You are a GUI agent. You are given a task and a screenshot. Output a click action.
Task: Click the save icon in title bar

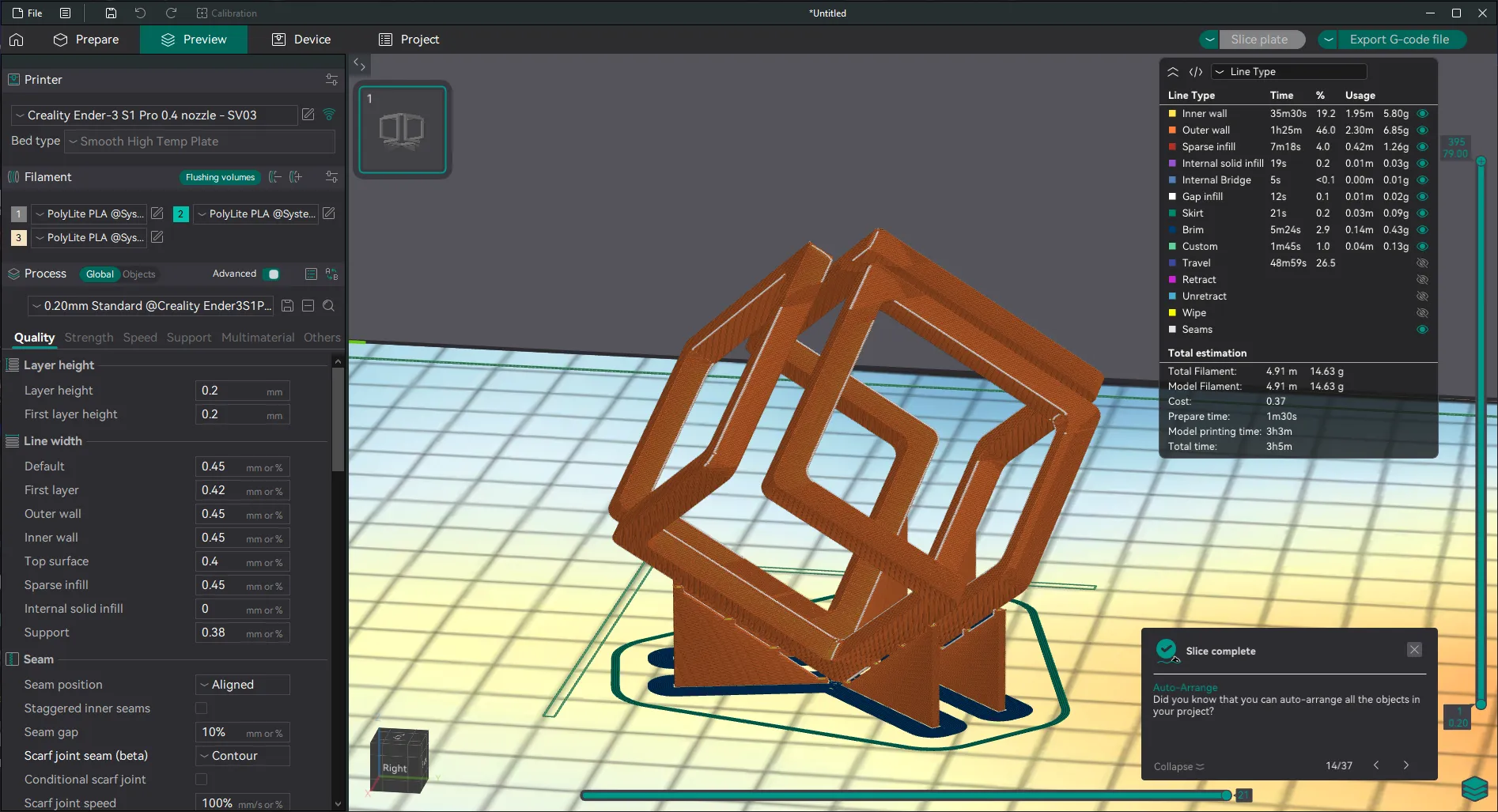[x=111, y=13]
